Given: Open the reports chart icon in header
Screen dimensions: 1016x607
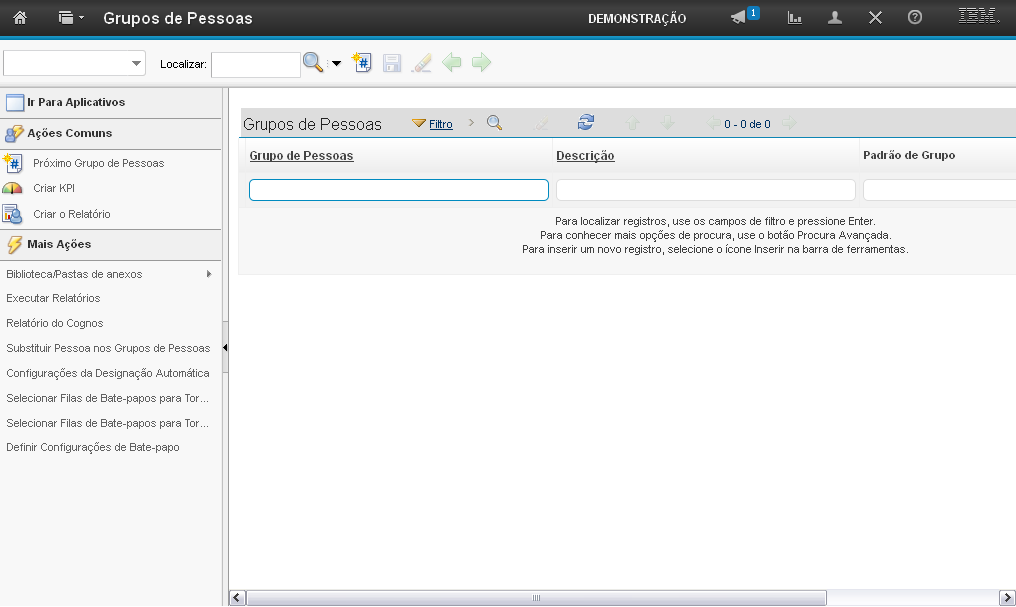Looking at the screenshot, I should 795,18.
